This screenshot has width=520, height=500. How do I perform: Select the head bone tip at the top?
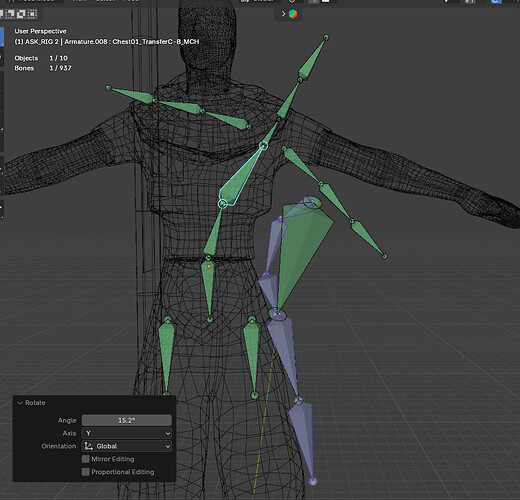tap(326, 37)
